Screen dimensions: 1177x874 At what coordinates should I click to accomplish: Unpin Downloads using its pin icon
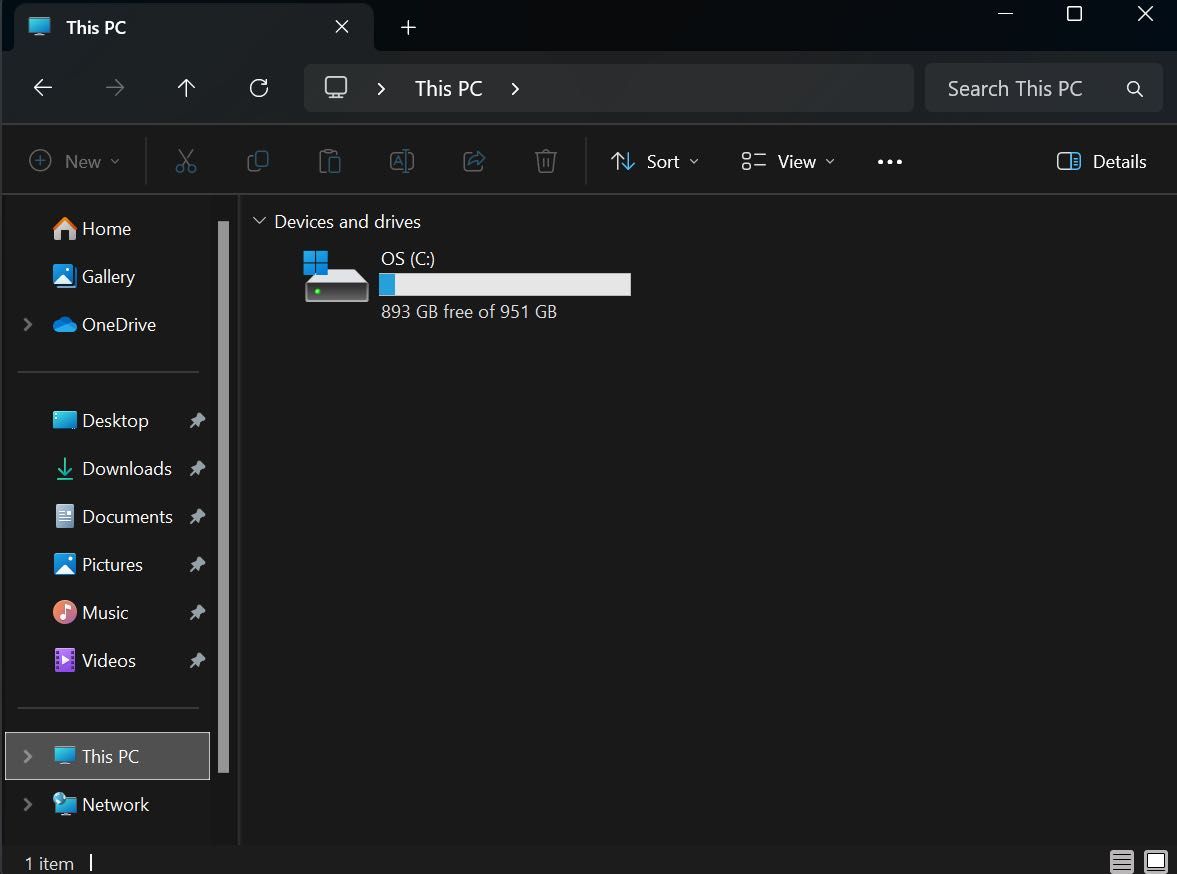coord(197,469)
